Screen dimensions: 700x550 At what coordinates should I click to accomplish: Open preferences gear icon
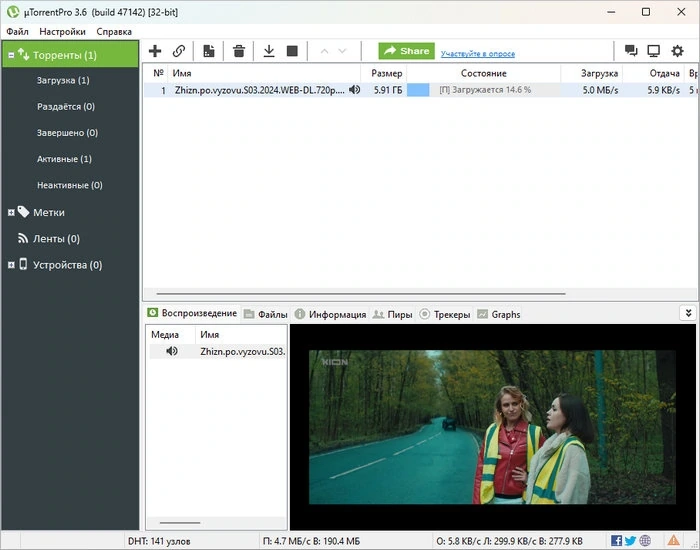click(677, 51)
